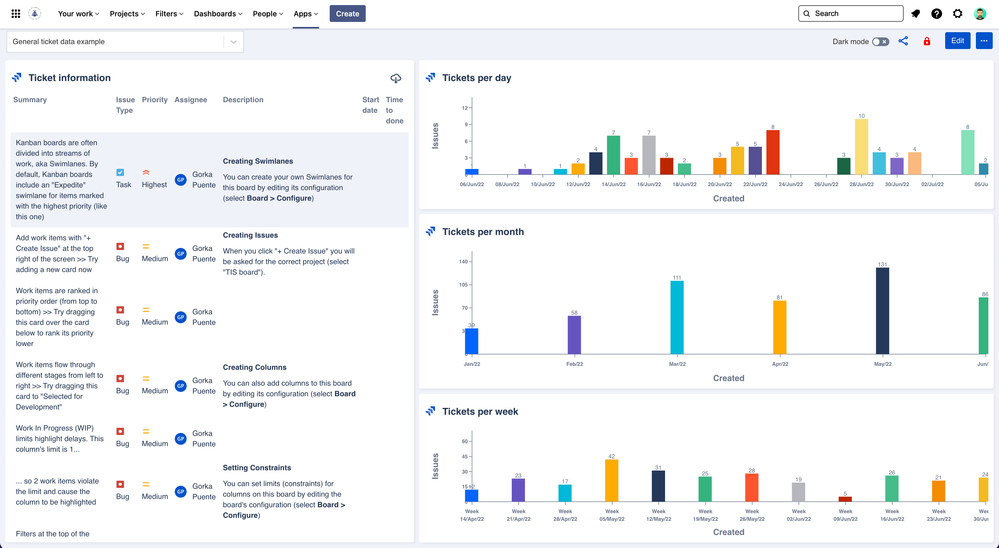The width and height of the screenshot is (999, 548).
Task: Click the share dashboard icon
Action: (x=903, y=41)
